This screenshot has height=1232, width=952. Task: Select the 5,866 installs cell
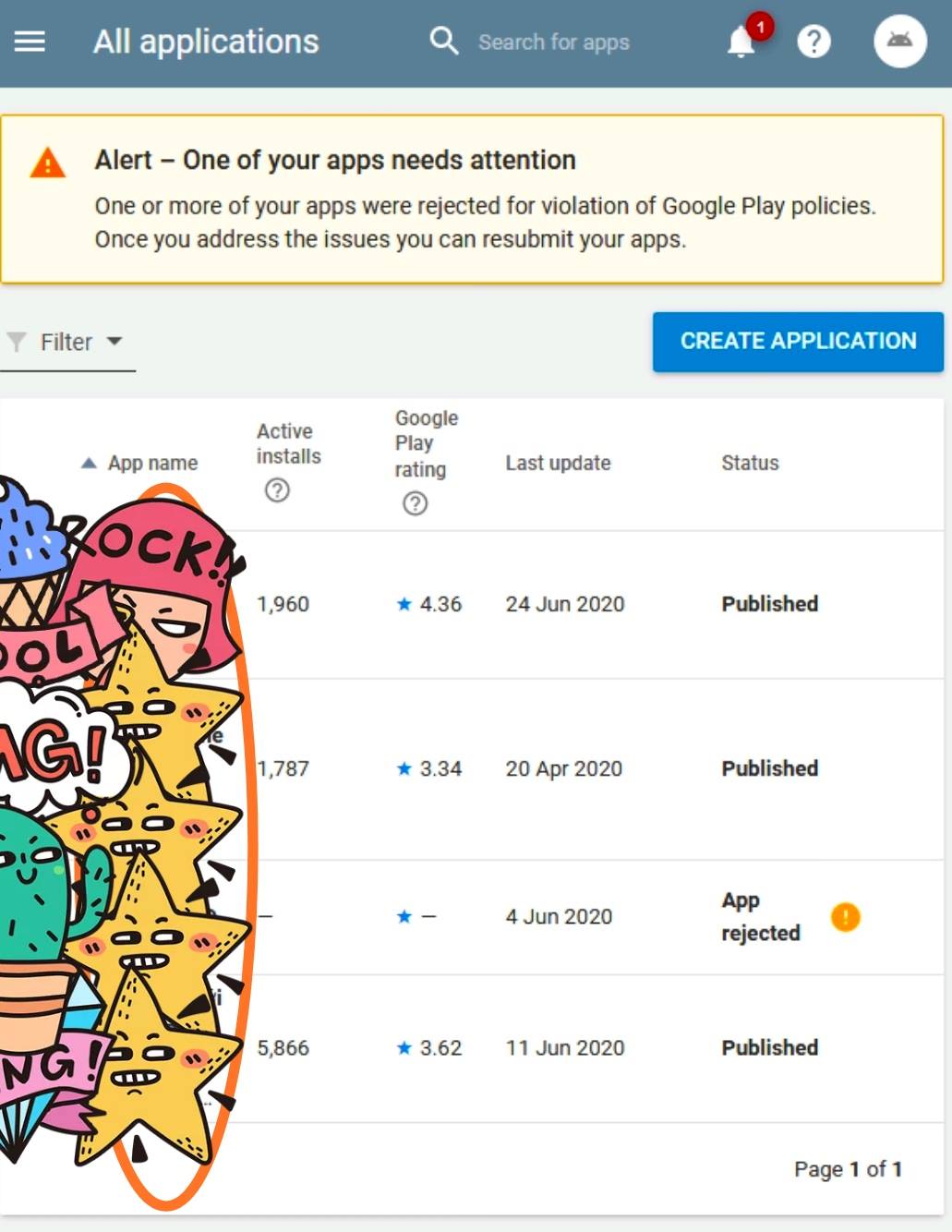click(283, 1047)
